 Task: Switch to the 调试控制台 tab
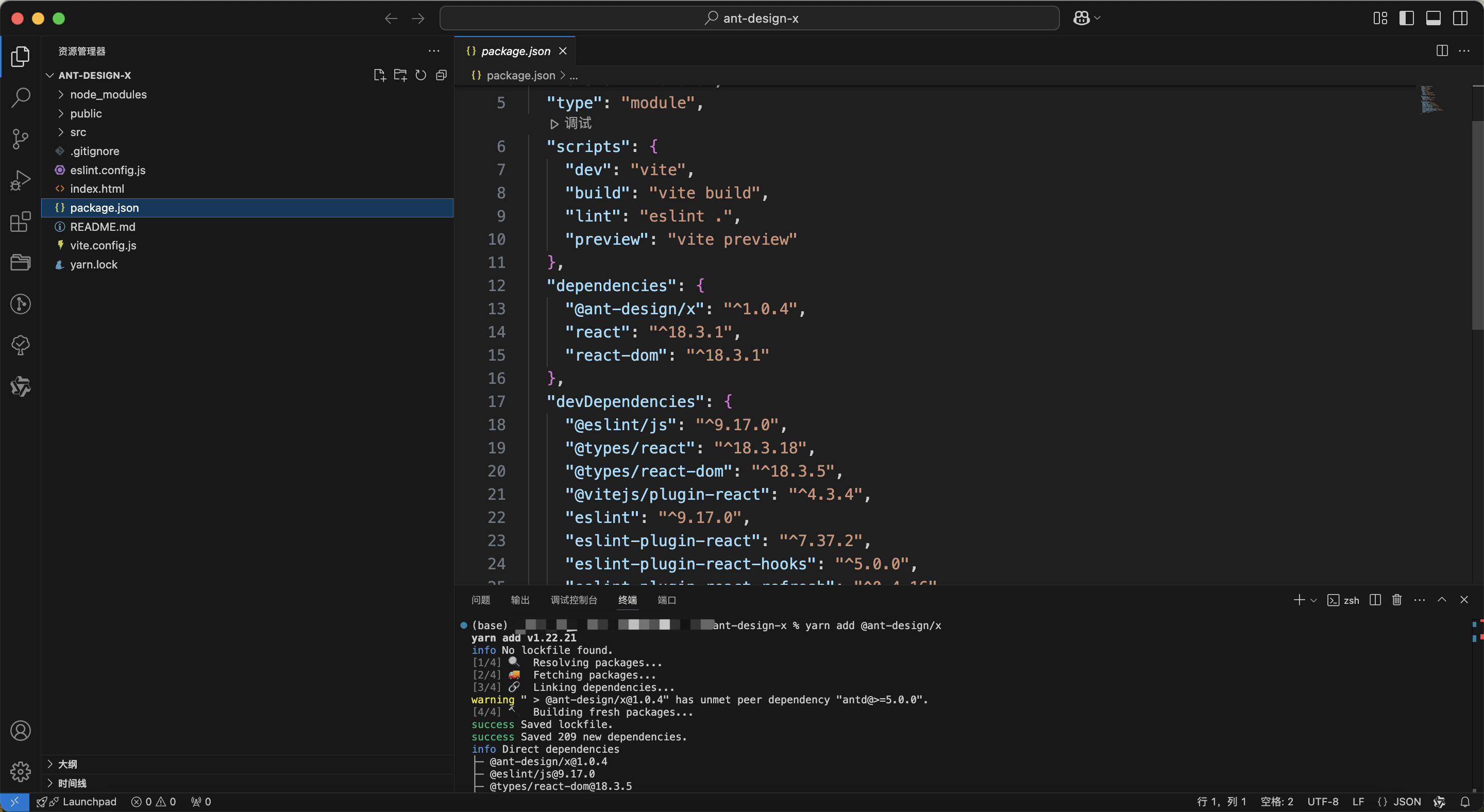click(x=574, y=600)
